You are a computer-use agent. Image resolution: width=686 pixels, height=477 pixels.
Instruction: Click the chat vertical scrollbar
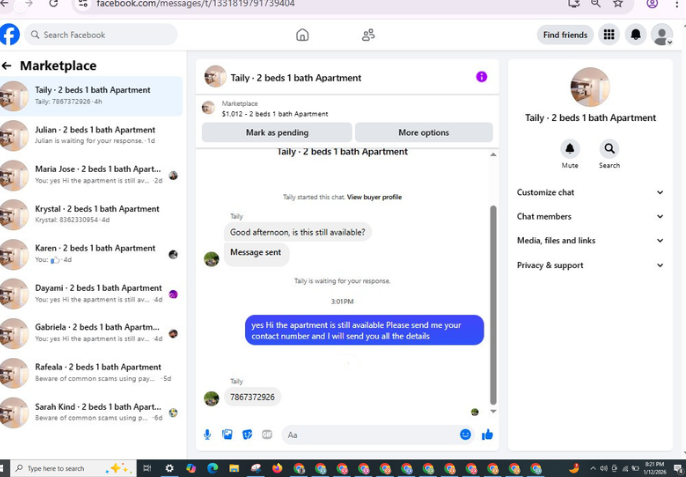[x=494, y=305]
